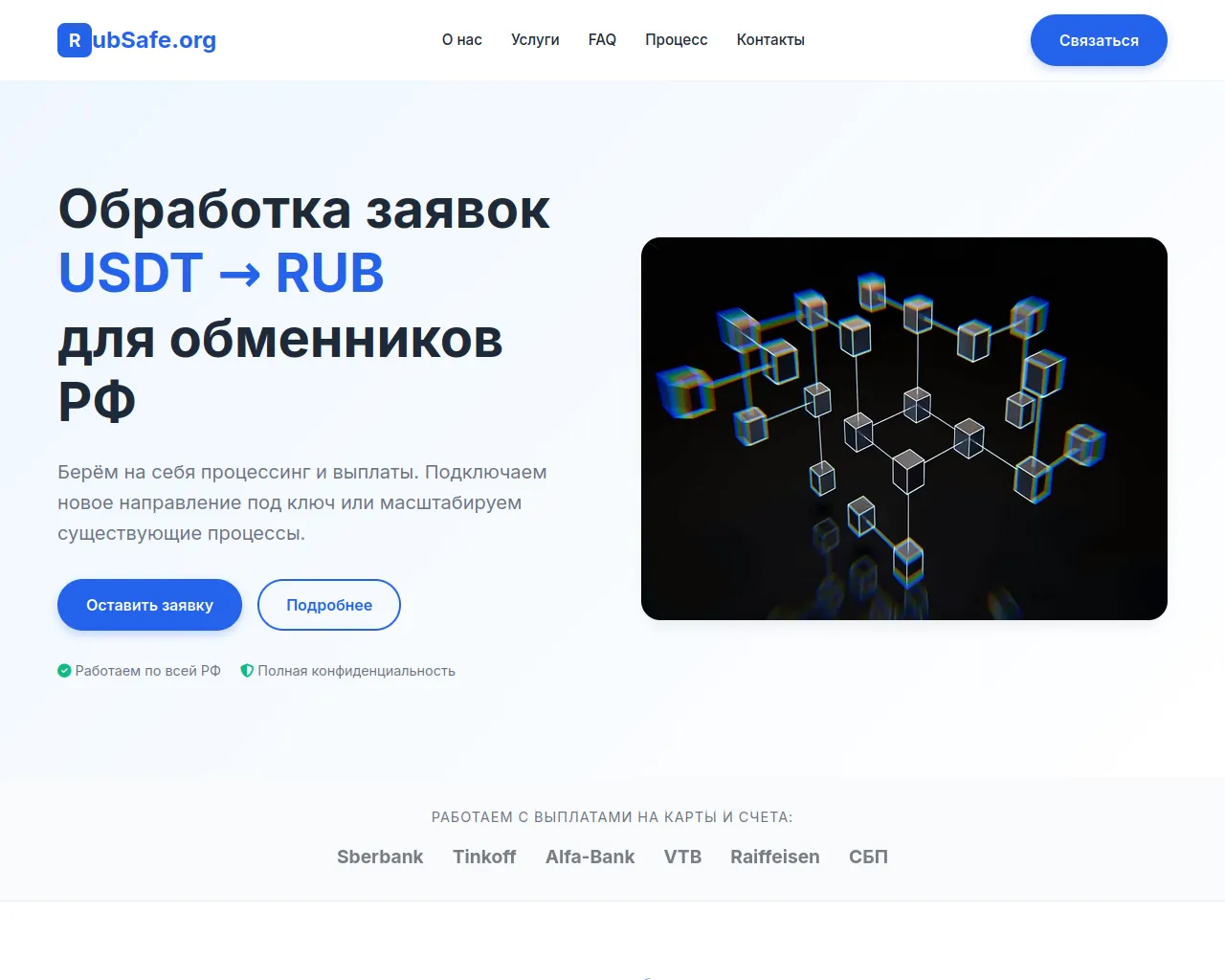This screenshot has height=980, width=1225.
Task: Click the blockchain cubes hero image
Action: pyautogui.click(x=904, y=429)
